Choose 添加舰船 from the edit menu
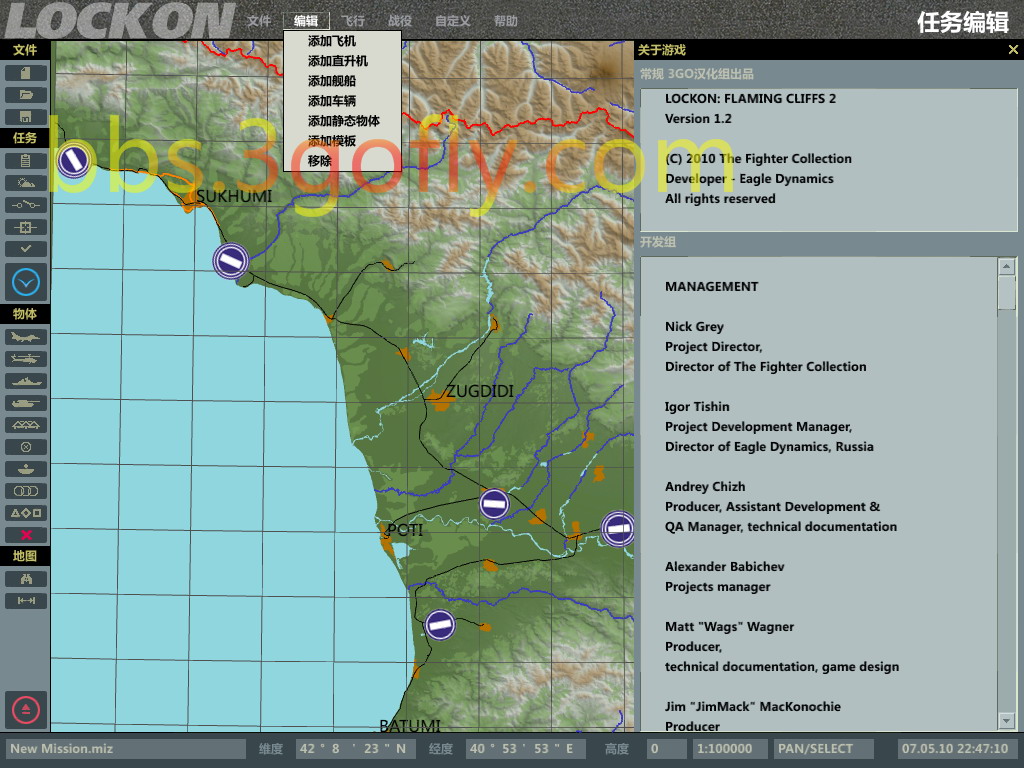Image resolution: width=1024 pixels, height=768 pixels. click(342, 81)
